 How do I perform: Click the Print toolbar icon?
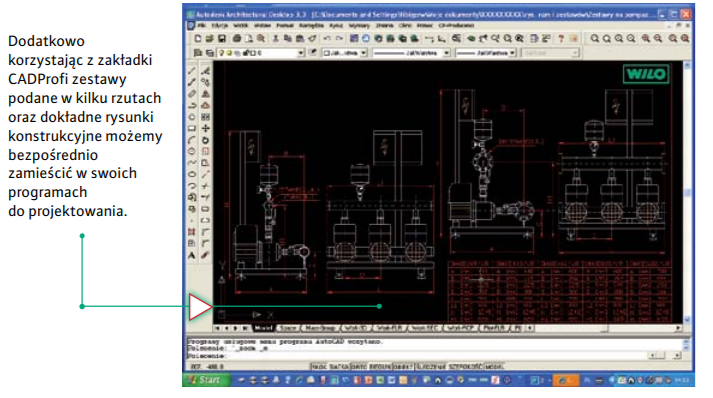[x=237, y=39]
